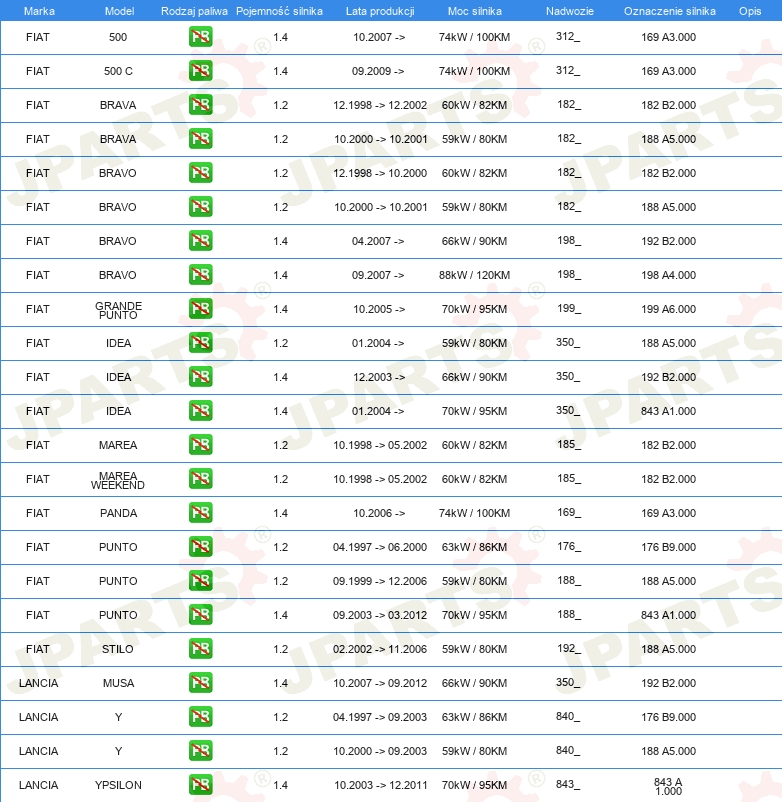Select the model cell reading 500 C

tap(118, 71)
